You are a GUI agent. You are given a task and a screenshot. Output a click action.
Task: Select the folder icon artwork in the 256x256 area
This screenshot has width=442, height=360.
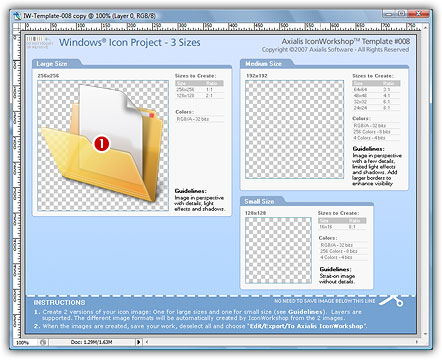[102, 143]
